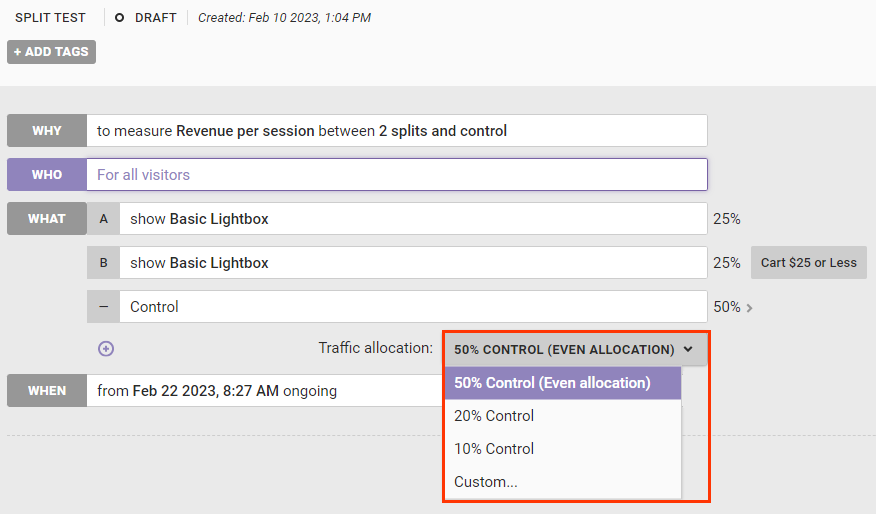Open the Traffic allocation dropdown
This screenshot has width=876, height=514.
576,350
